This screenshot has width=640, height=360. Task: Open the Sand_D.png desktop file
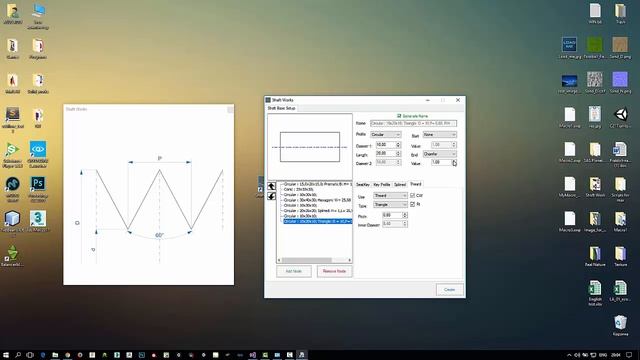(620, 48)
